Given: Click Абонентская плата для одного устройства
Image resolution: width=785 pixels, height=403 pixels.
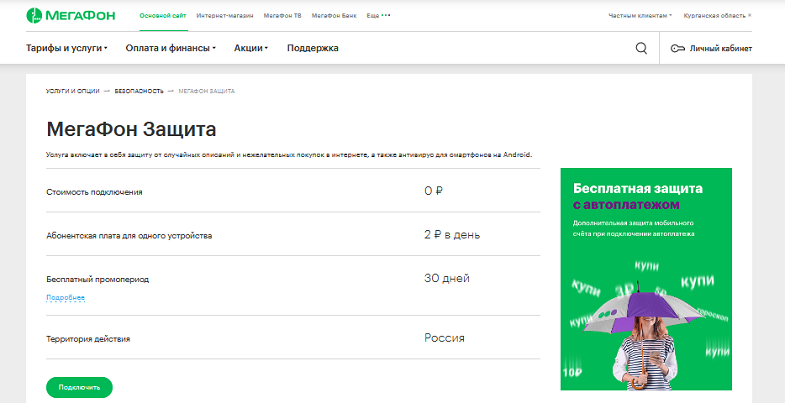Looking at the screenshot, I should pyautogui.click(x=129, y=235).
